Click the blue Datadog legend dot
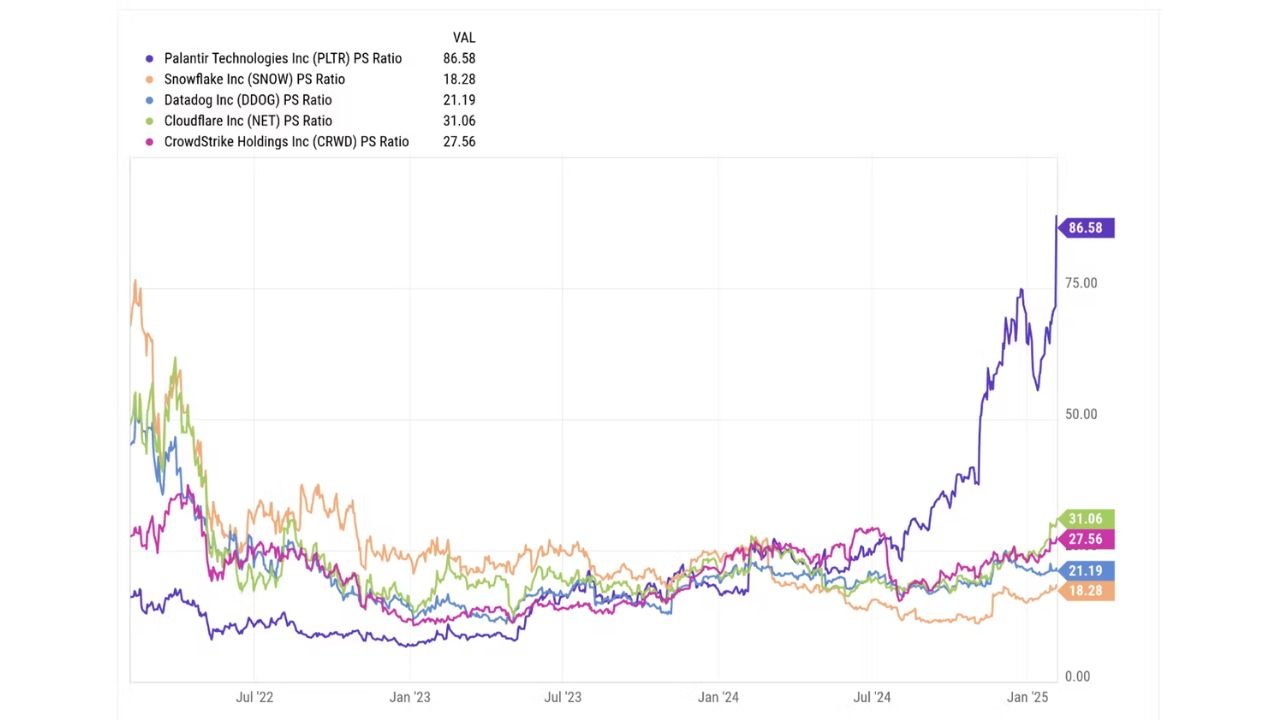The width and height of the screenshot is (1280, 720). point(150,101)
